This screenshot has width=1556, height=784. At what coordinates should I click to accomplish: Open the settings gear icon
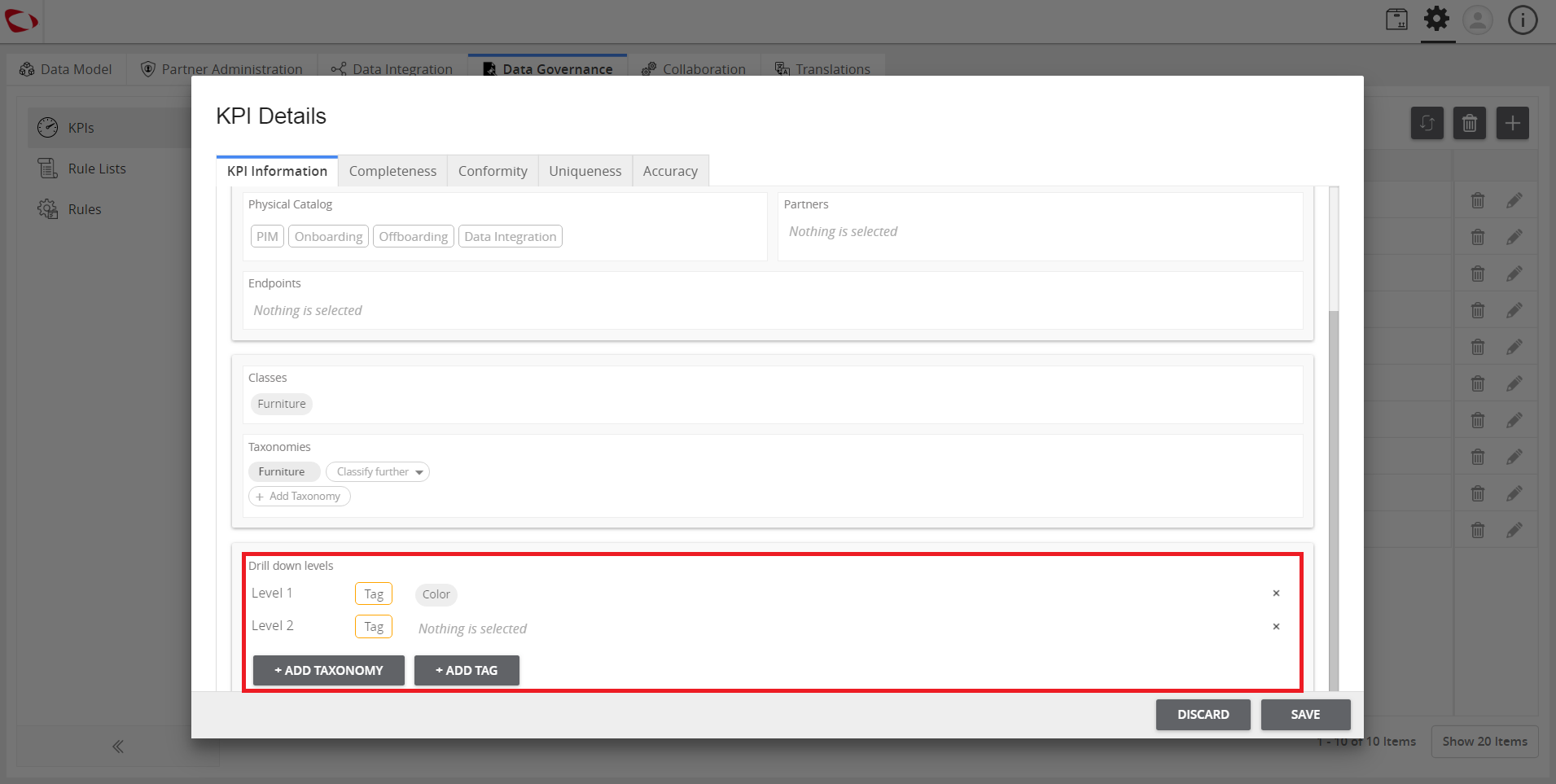(x=1437, y=20)
